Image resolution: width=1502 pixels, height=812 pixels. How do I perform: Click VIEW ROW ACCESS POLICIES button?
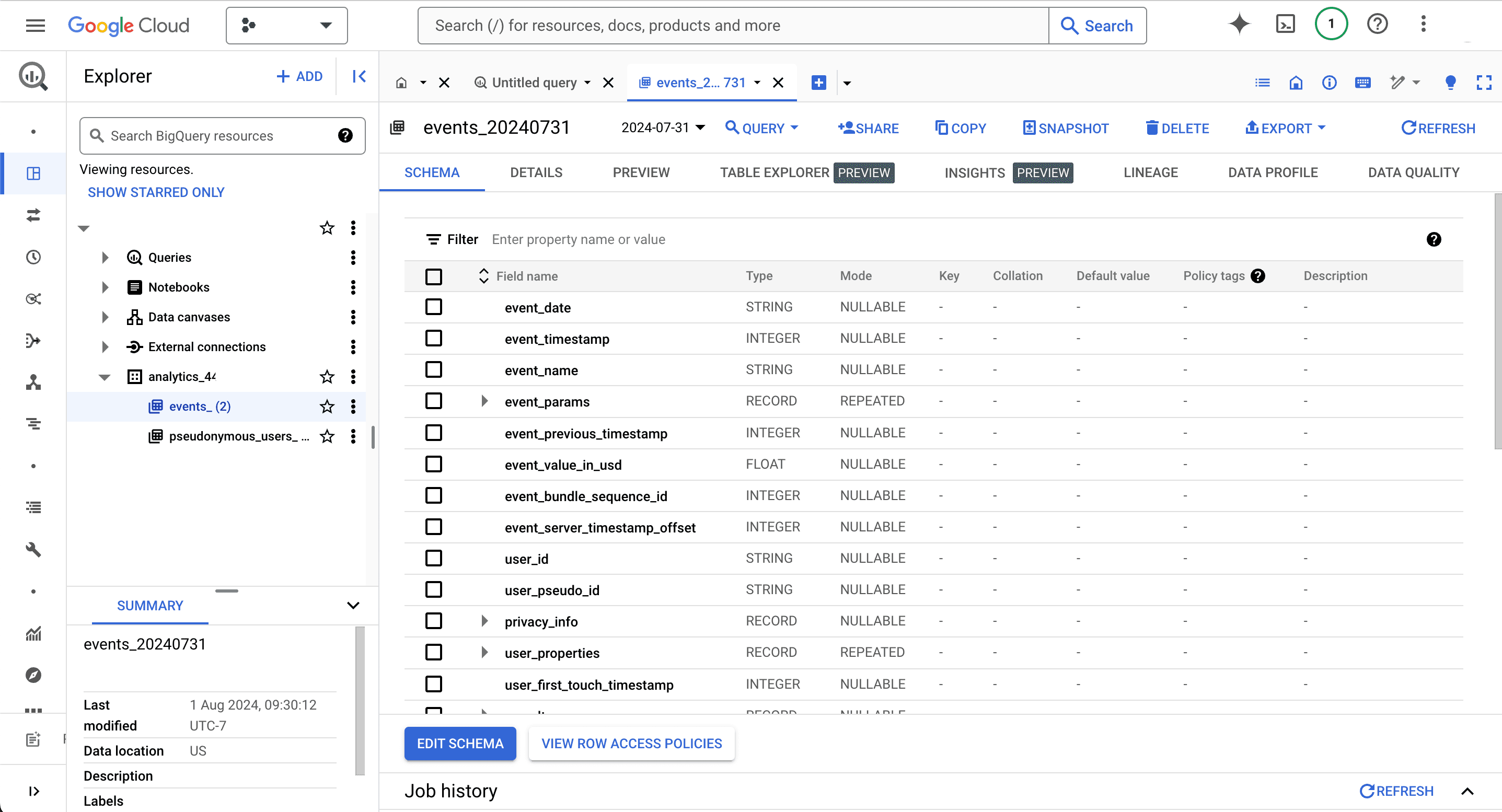(x=631, y=743)
